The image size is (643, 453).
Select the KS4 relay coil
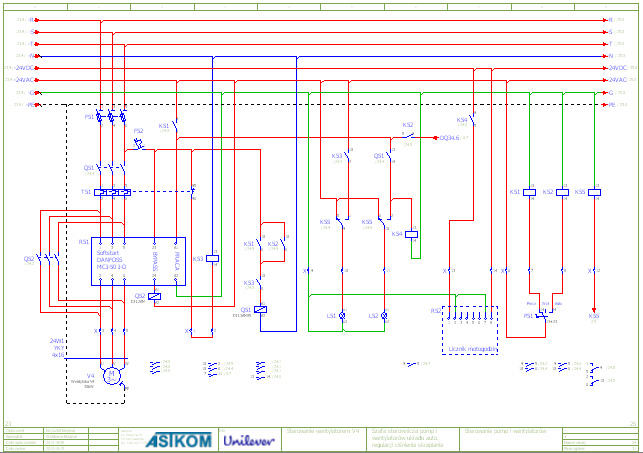pyautogui.click(x=411, y=234)
